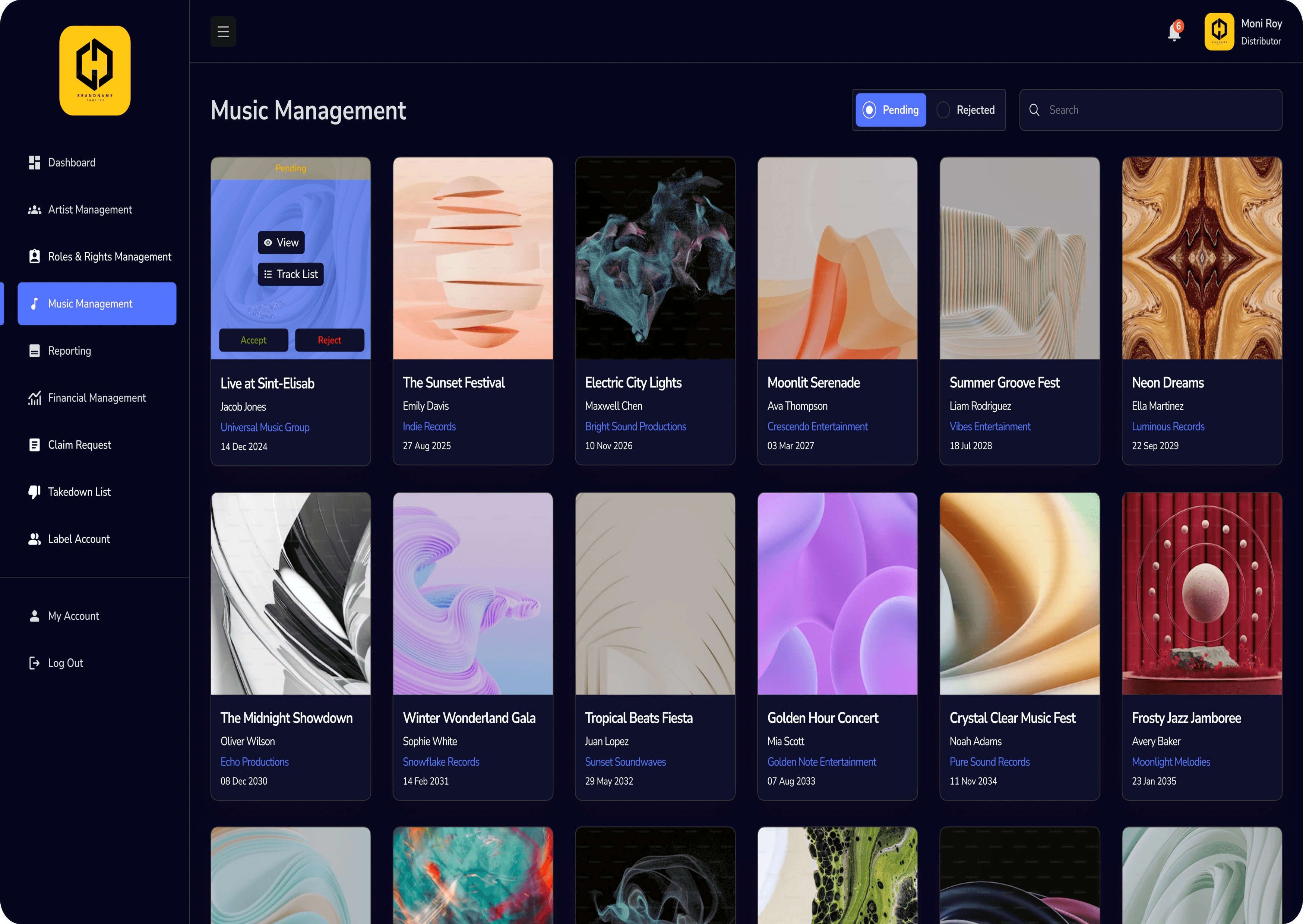Click the list icon on Track List
This screenshot has width=1303, height=924.
pyautogui.click(x=268, y=274)
